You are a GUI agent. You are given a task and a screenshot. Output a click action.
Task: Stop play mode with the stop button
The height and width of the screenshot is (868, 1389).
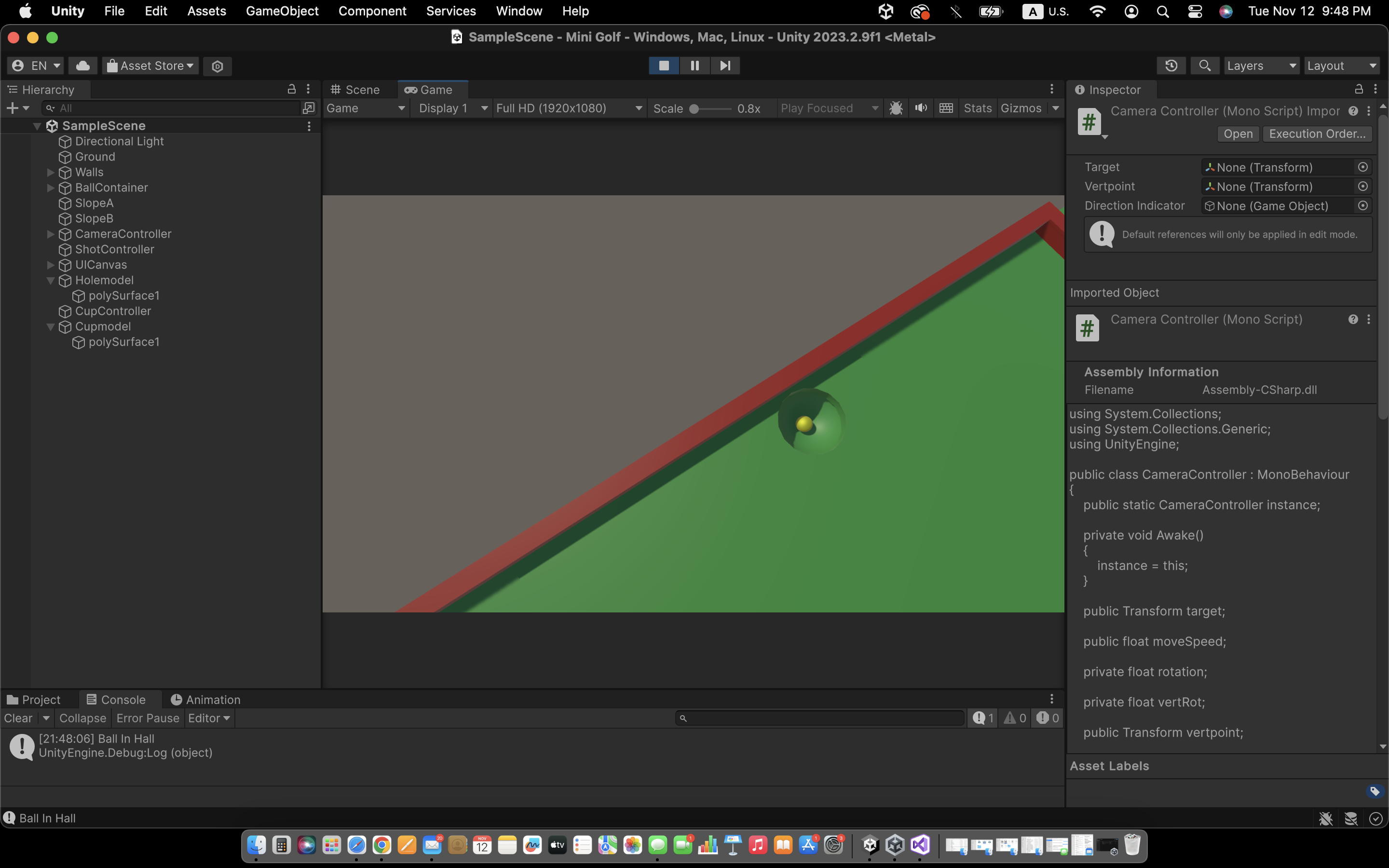tap(664, 66)
